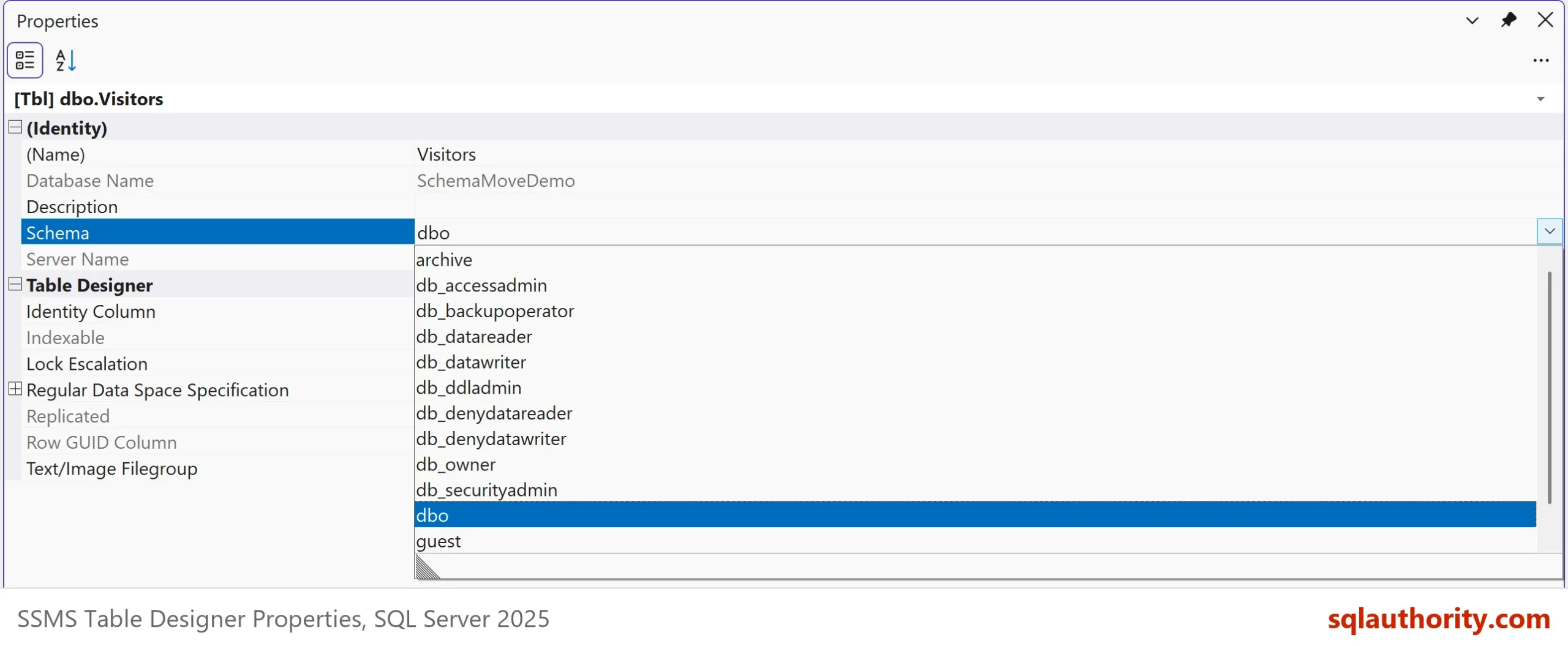1568x646 pixels.
Task: Click the (Name) value Visitors
Action: tap(446, 154)
